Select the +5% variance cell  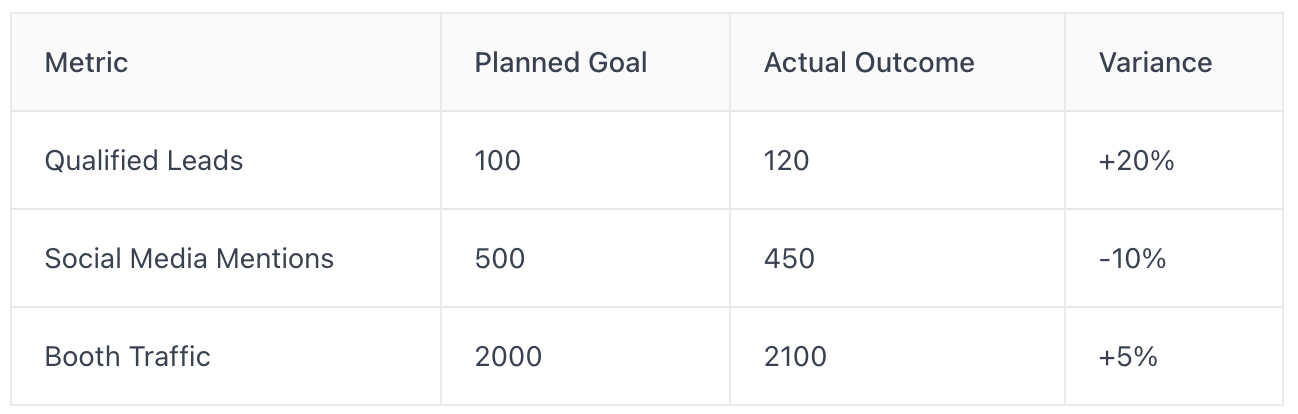point(1128,356)
